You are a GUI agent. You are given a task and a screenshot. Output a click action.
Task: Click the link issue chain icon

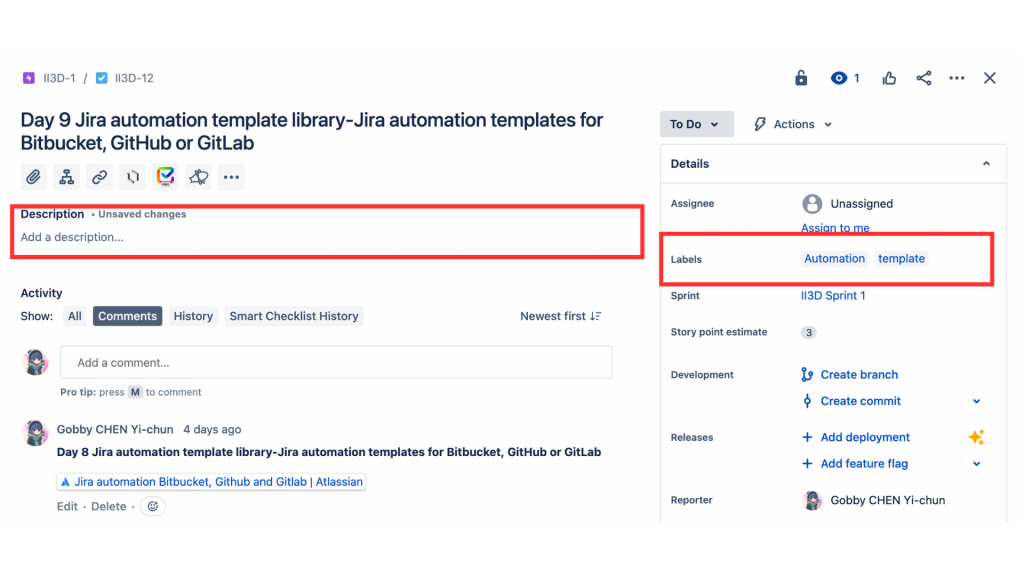[x=99, y=177]
